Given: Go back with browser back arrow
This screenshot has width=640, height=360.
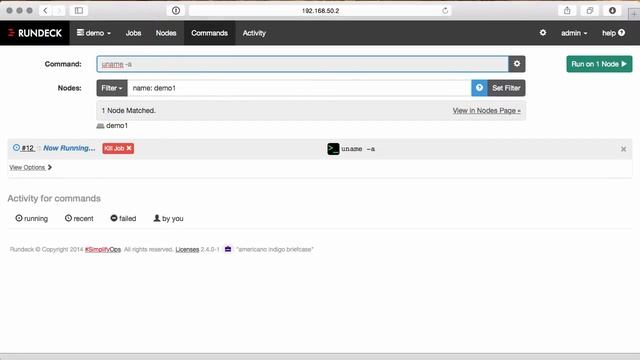Looking at the screenshot, I should 45,11.
